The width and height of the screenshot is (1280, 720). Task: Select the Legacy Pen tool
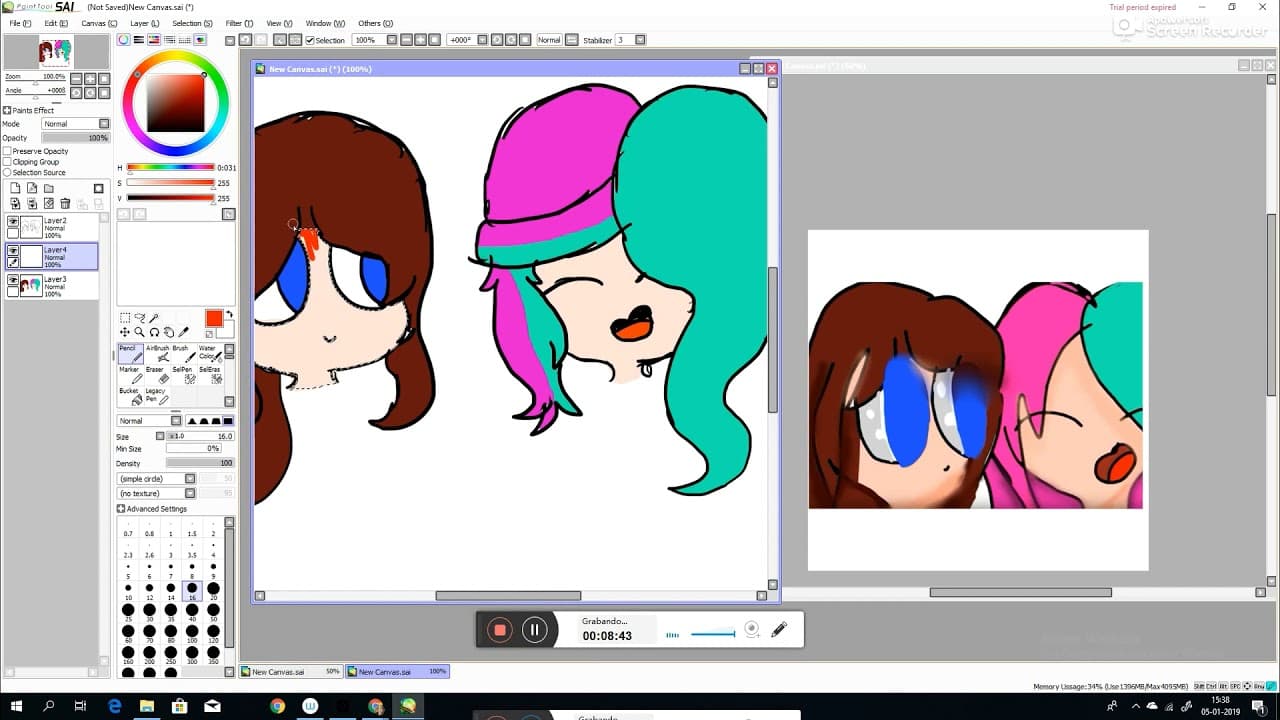[157, 397]
